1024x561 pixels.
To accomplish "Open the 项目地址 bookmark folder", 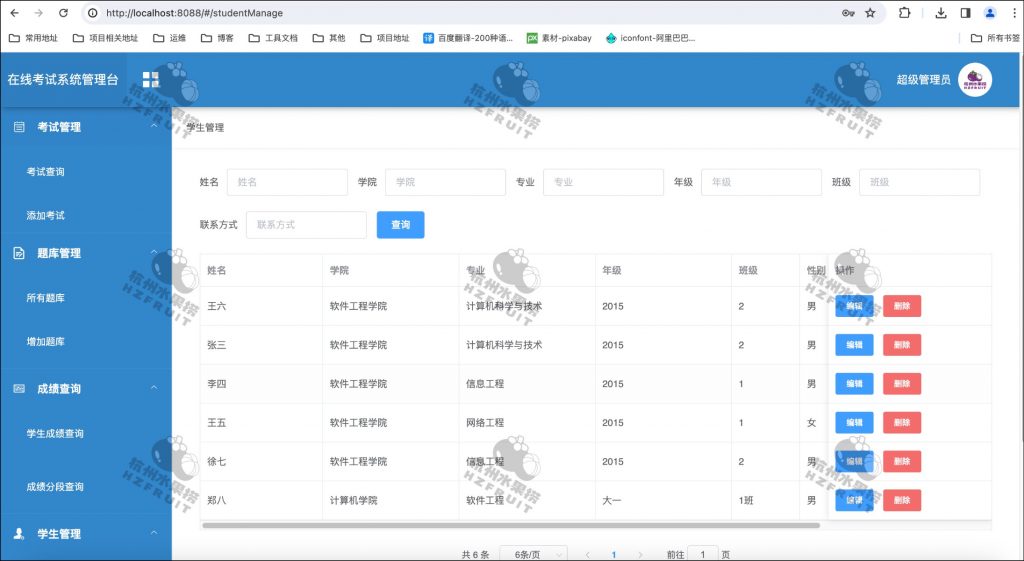I will click(385, 38).
